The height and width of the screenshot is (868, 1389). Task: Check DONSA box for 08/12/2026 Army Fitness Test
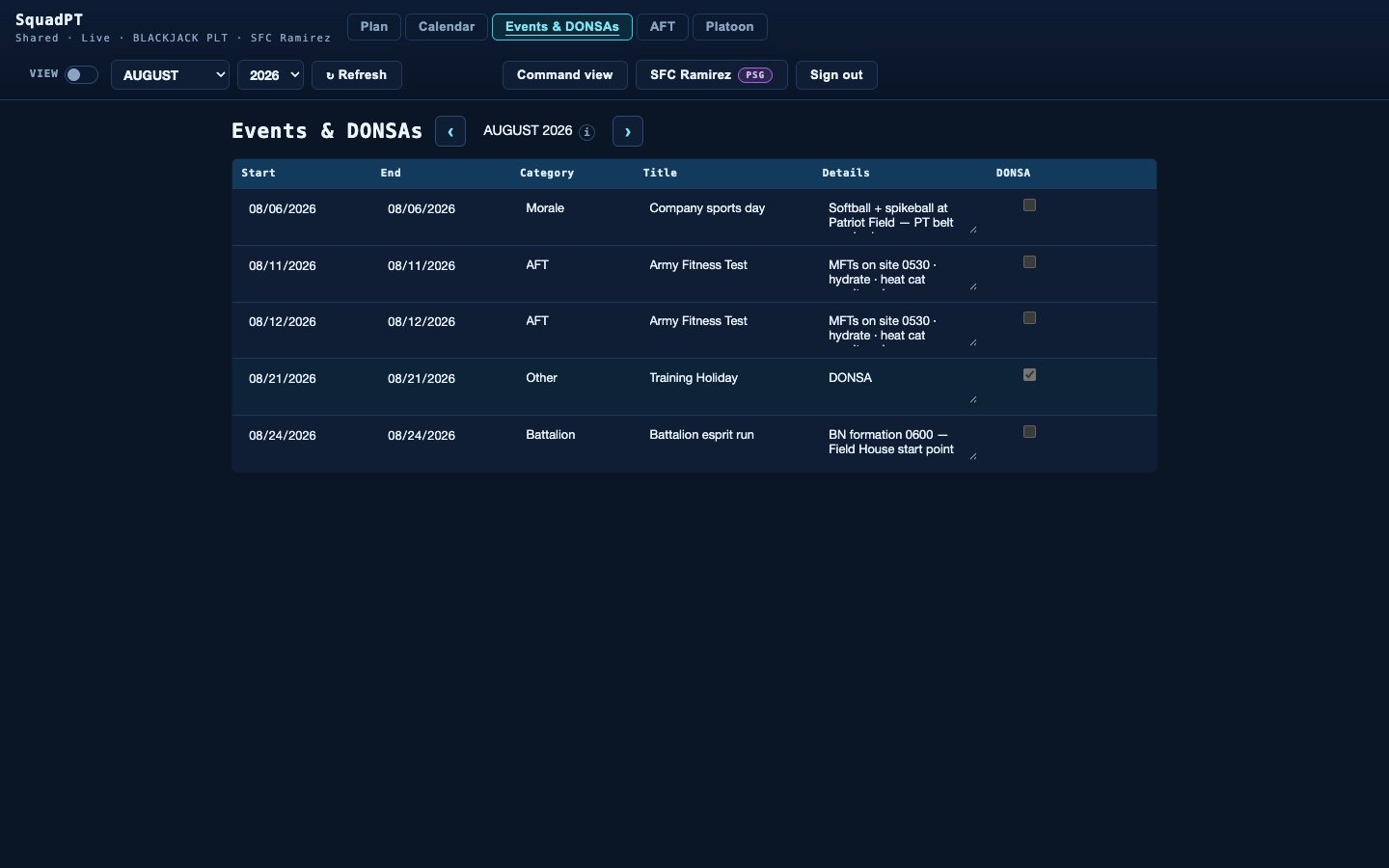pyautogui.click(x=1029, y=318)
